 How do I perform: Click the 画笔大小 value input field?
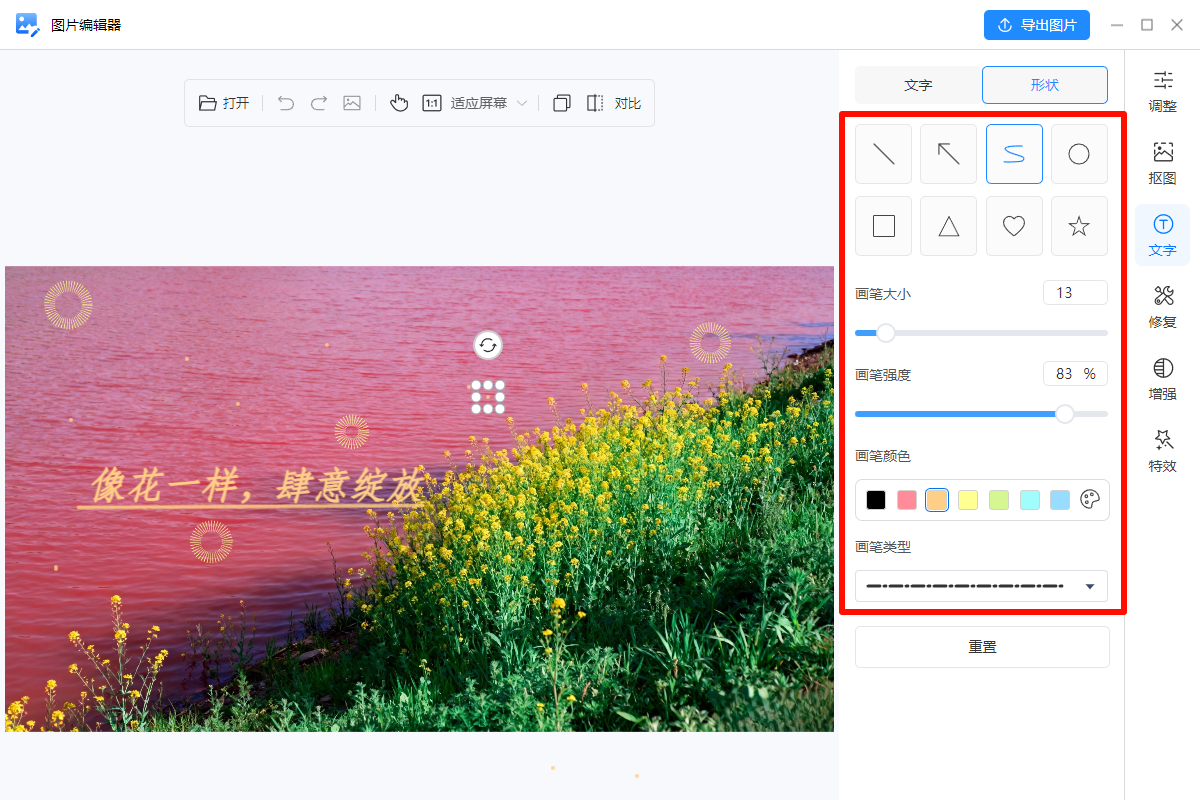[x=1075, y=292]
